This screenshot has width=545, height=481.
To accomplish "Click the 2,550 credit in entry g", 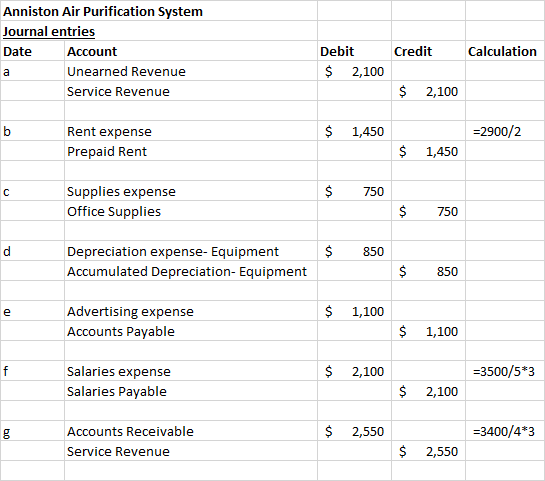I will [428, 451].
